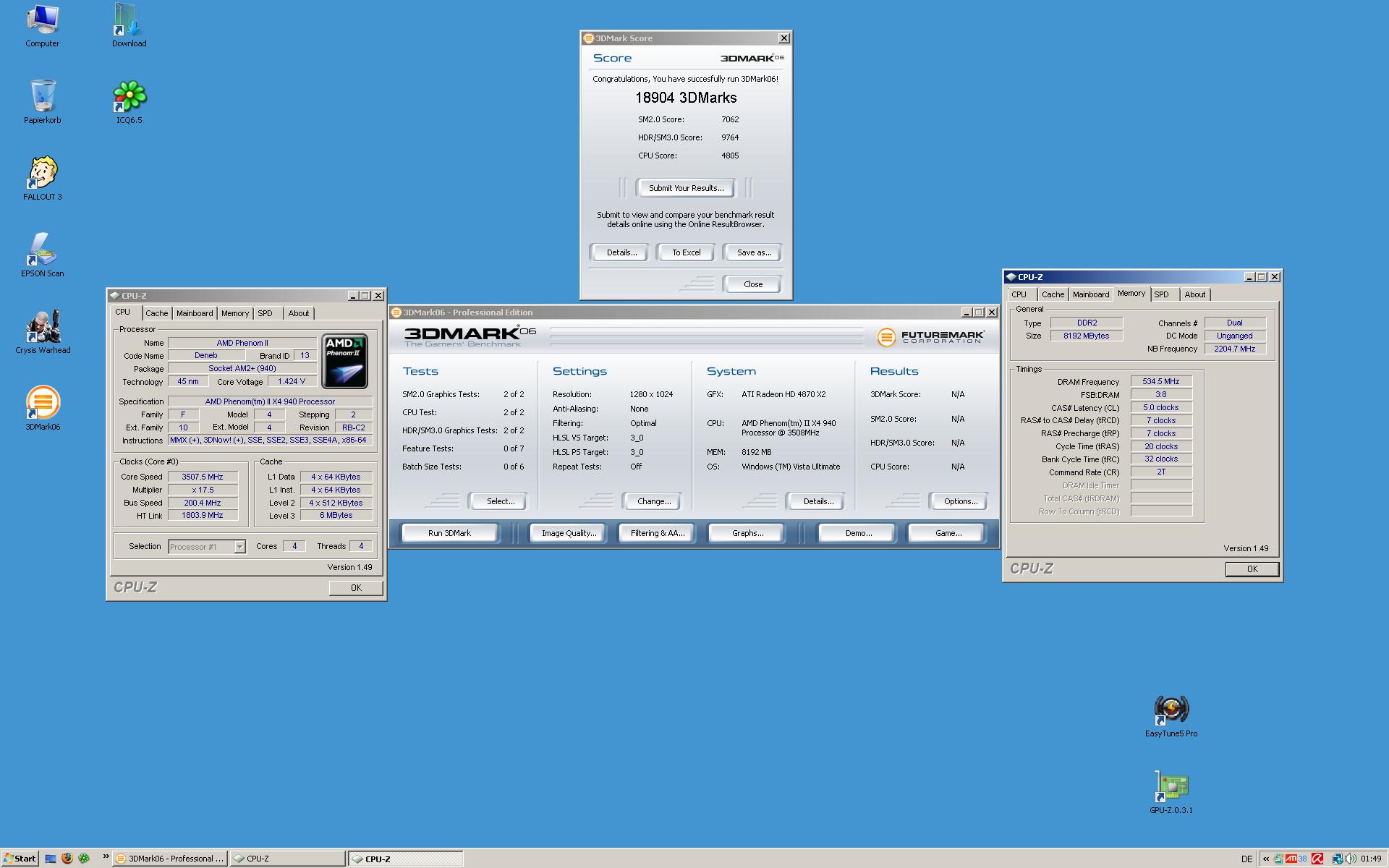Open the volume speaker tray icon

[x=1351, y=859]
